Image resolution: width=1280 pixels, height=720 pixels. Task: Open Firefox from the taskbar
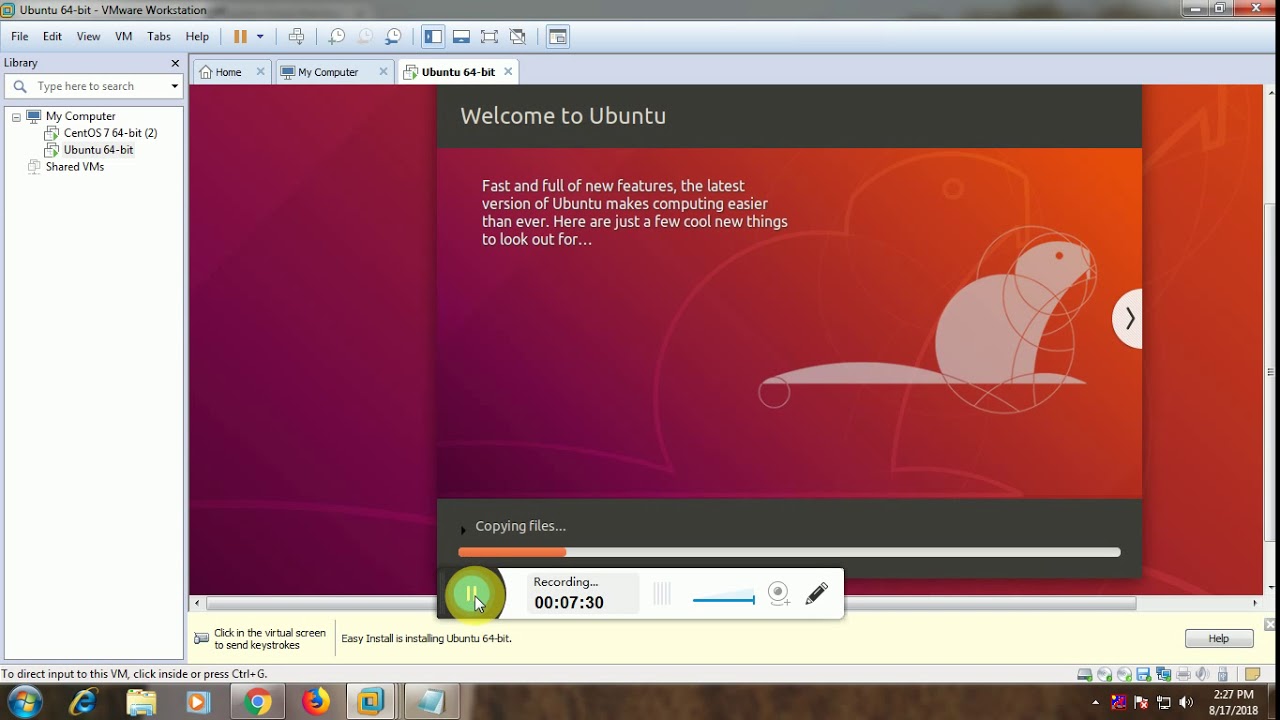(315, 702)
